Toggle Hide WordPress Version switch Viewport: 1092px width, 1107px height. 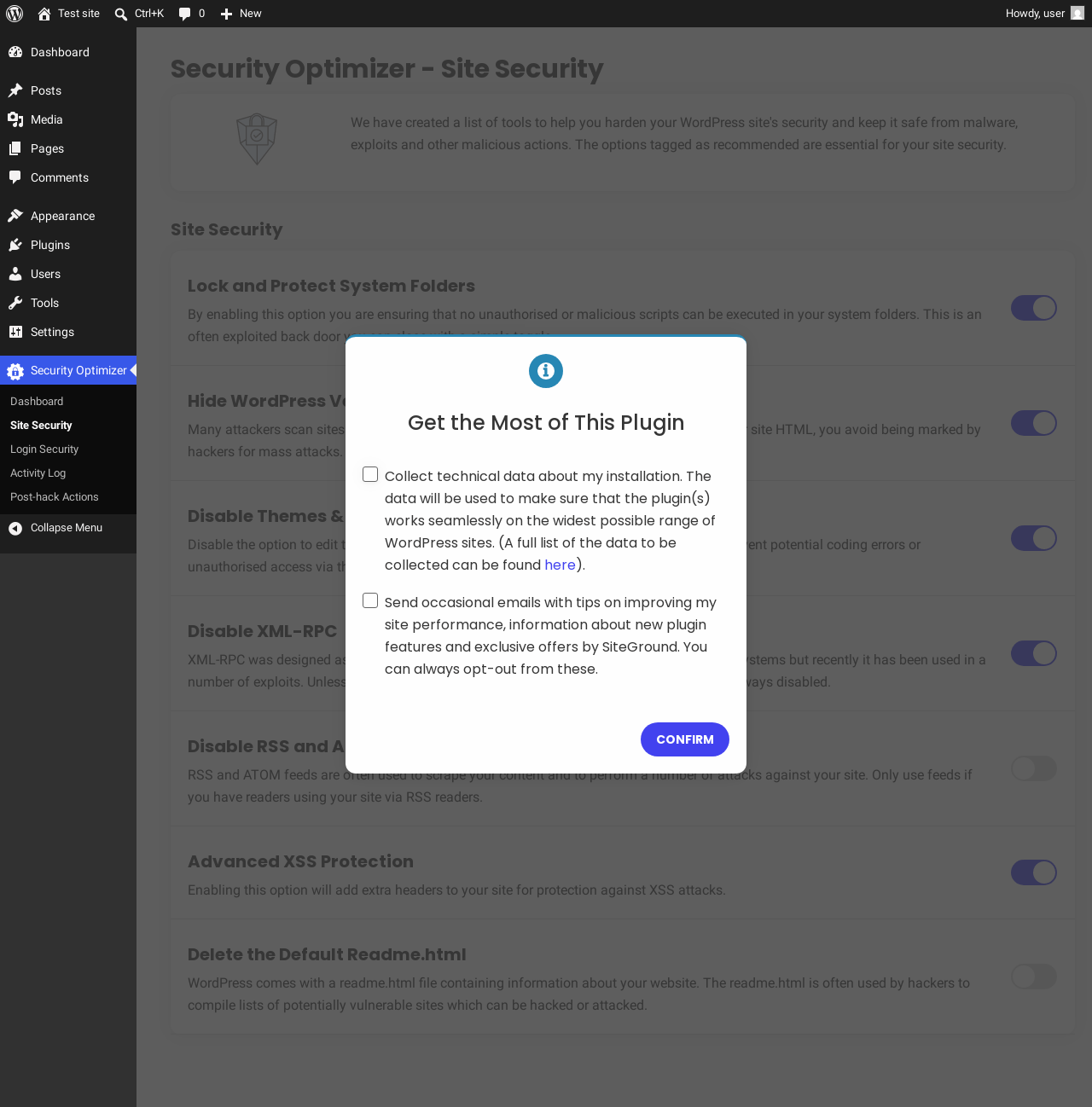pyautogui.click(x=1034, y=423)
